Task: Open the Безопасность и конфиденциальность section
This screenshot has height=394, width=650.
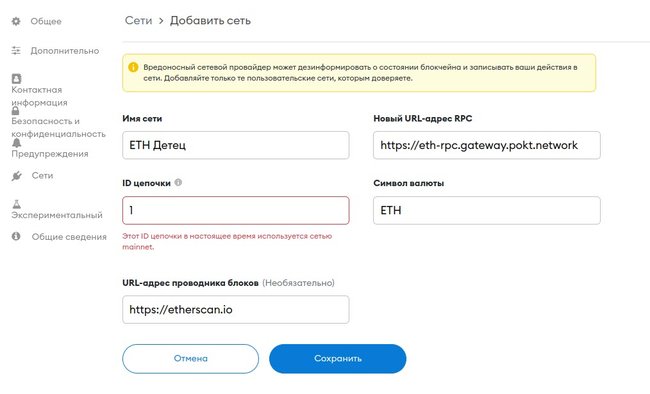Action: pos(58,127)
